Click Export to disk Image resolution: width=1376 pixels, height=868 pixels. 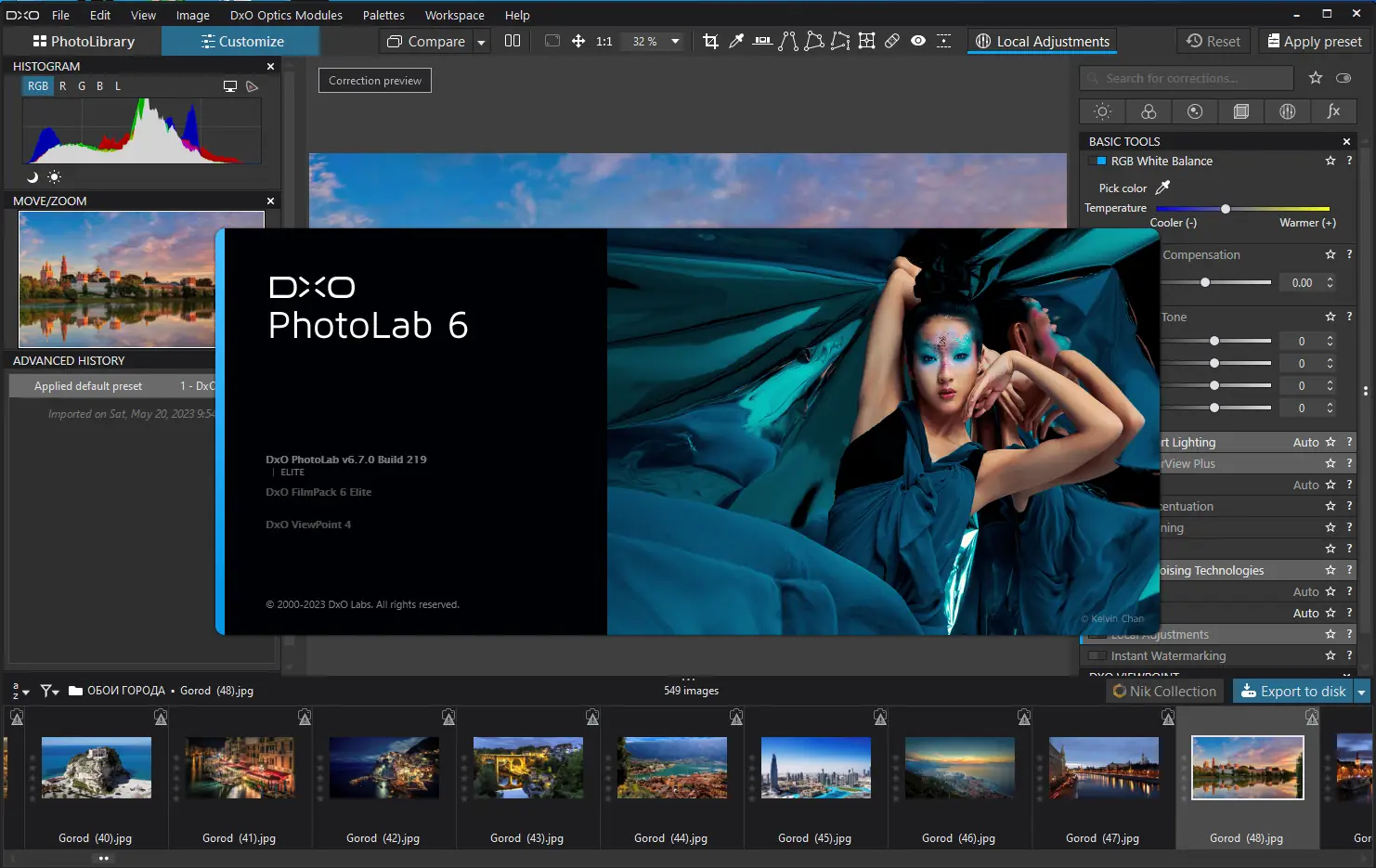1293,691
